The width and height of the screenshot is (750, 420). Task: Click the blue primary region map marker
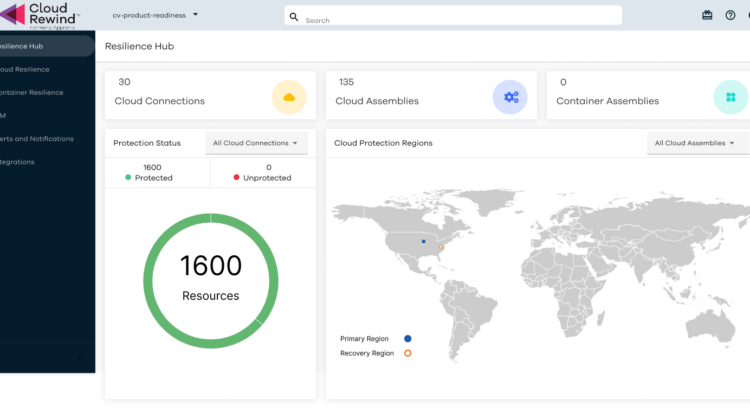tap(423, 241)
